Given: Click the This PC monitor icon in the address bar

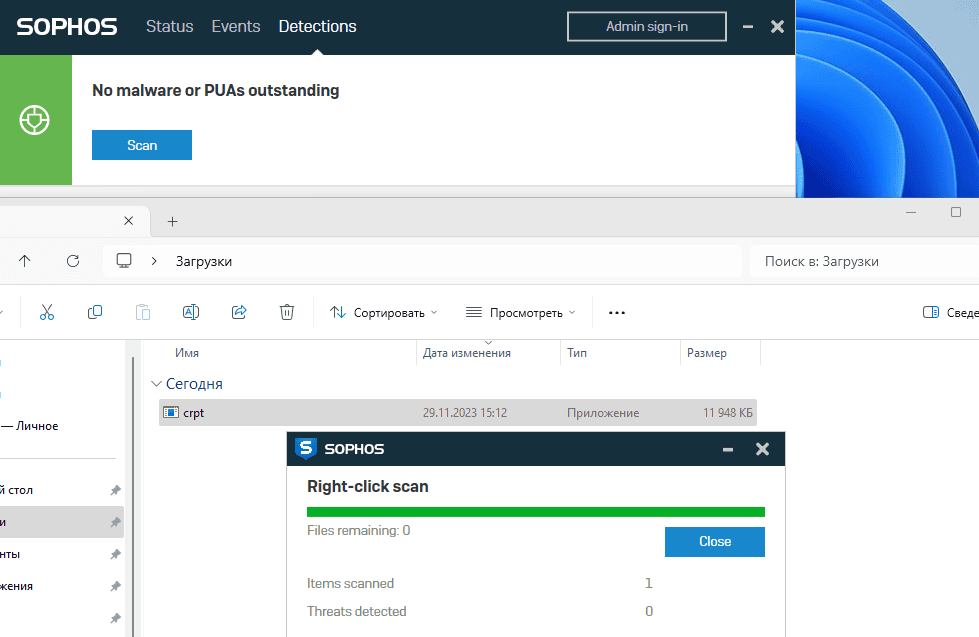Looking at the screenshot, I should click(x=124, y=261).
